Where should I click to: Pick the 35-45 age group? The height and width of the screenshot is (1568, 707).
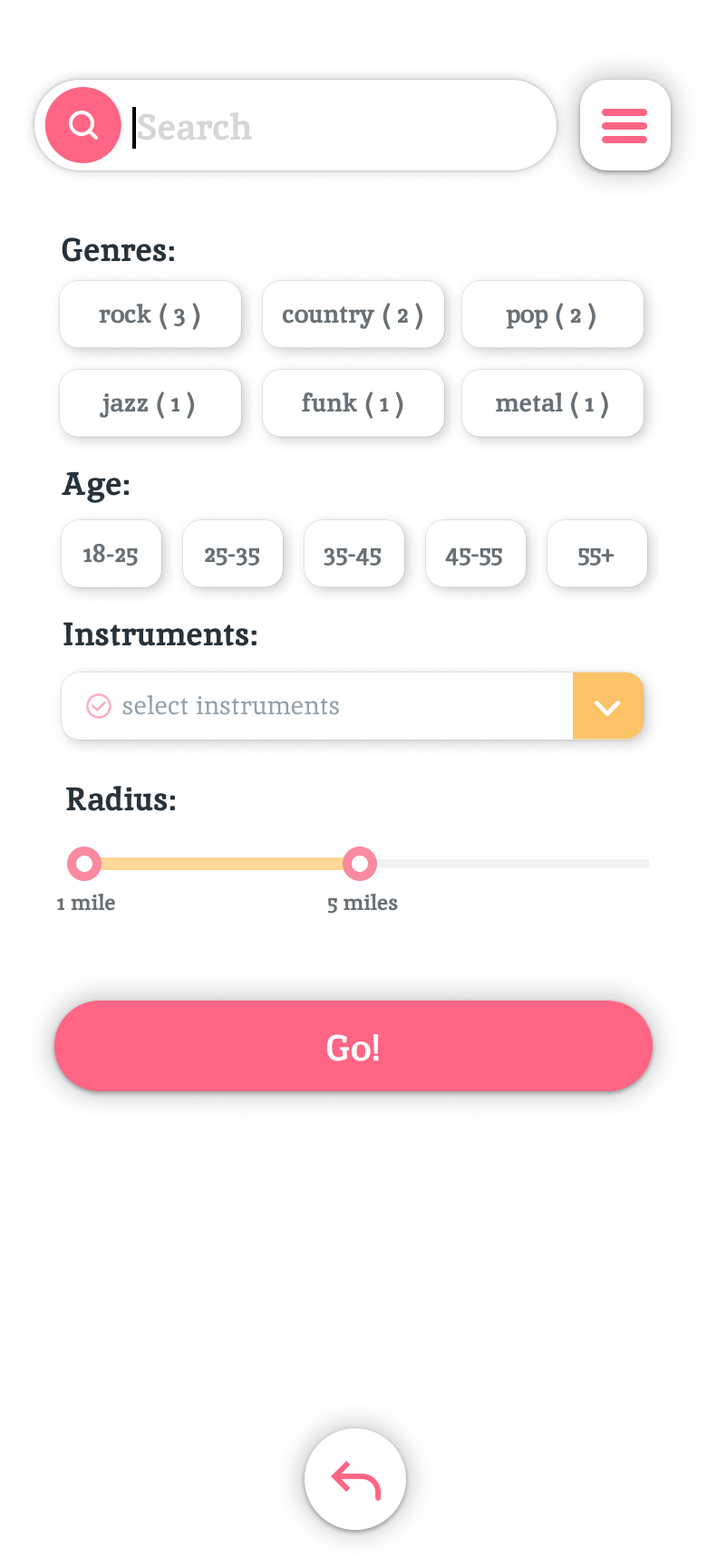click(x=353, y=554)
